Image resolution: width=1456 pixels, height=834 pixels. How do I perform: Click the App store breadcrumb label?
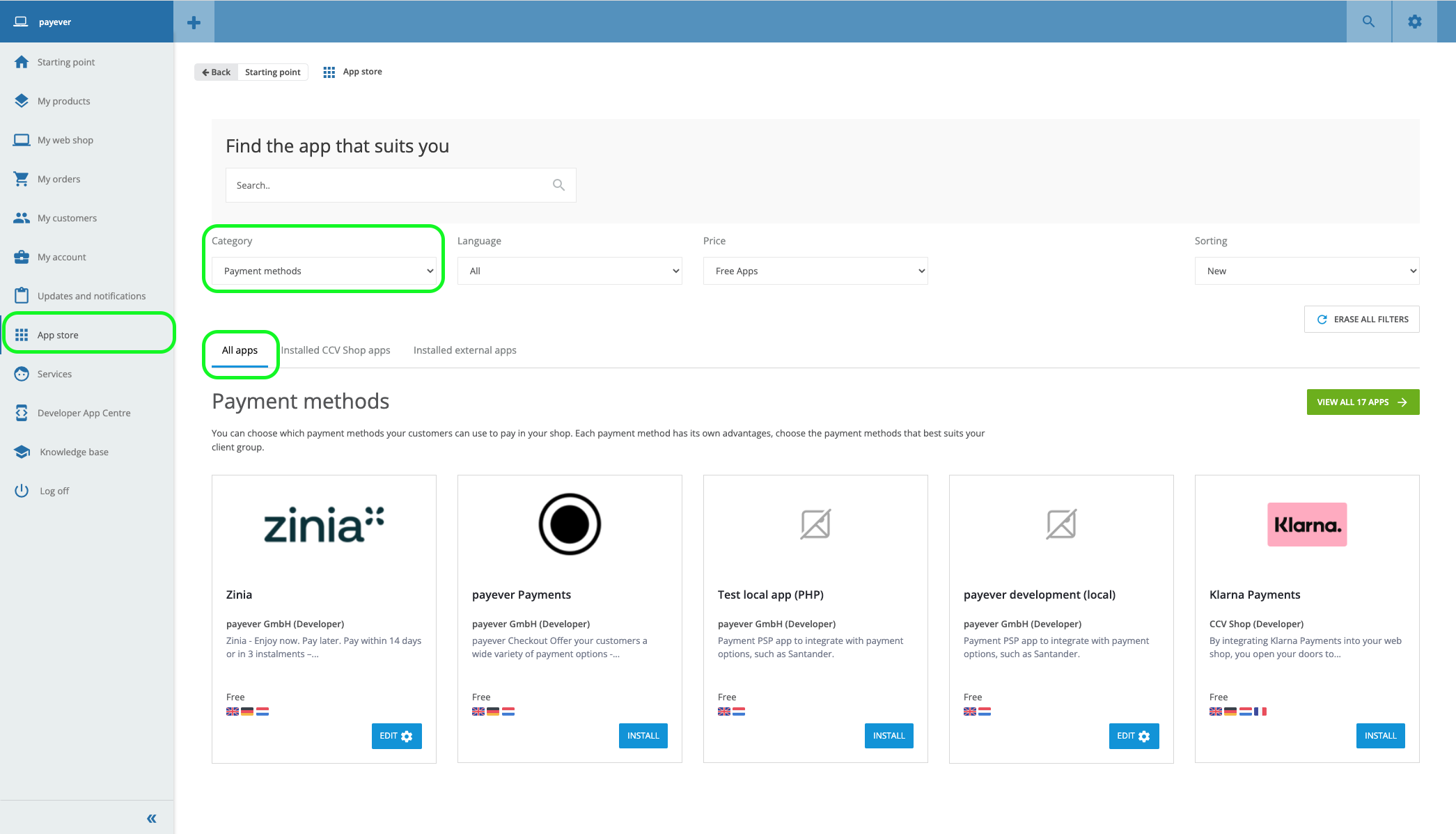pyautogui.click(x=363, y=72)
